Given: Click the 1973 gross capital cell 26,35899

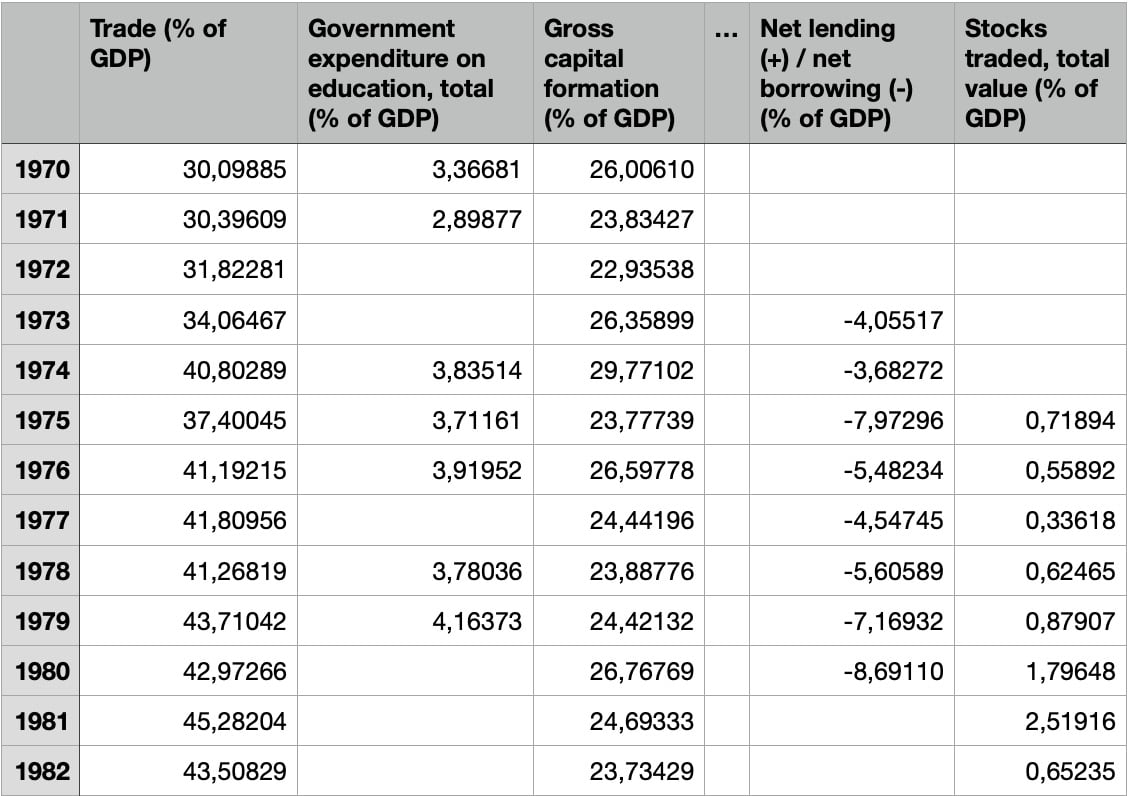Looking at the screenshot, I should [619, 319].
